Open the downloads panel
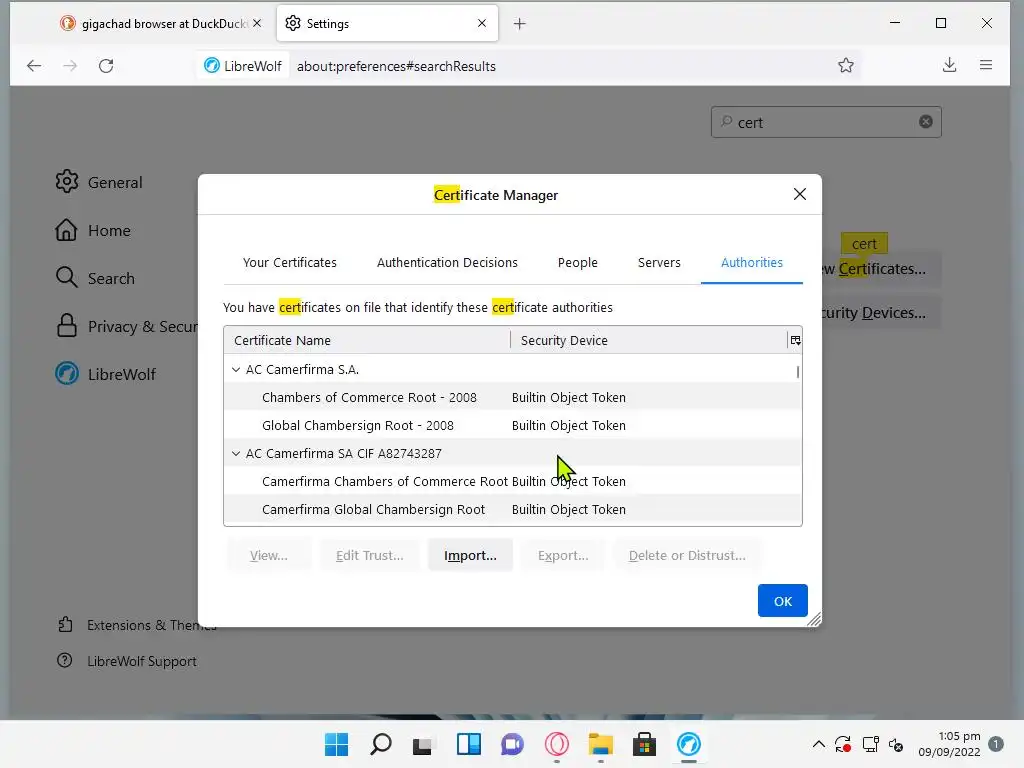 [950, 65]
